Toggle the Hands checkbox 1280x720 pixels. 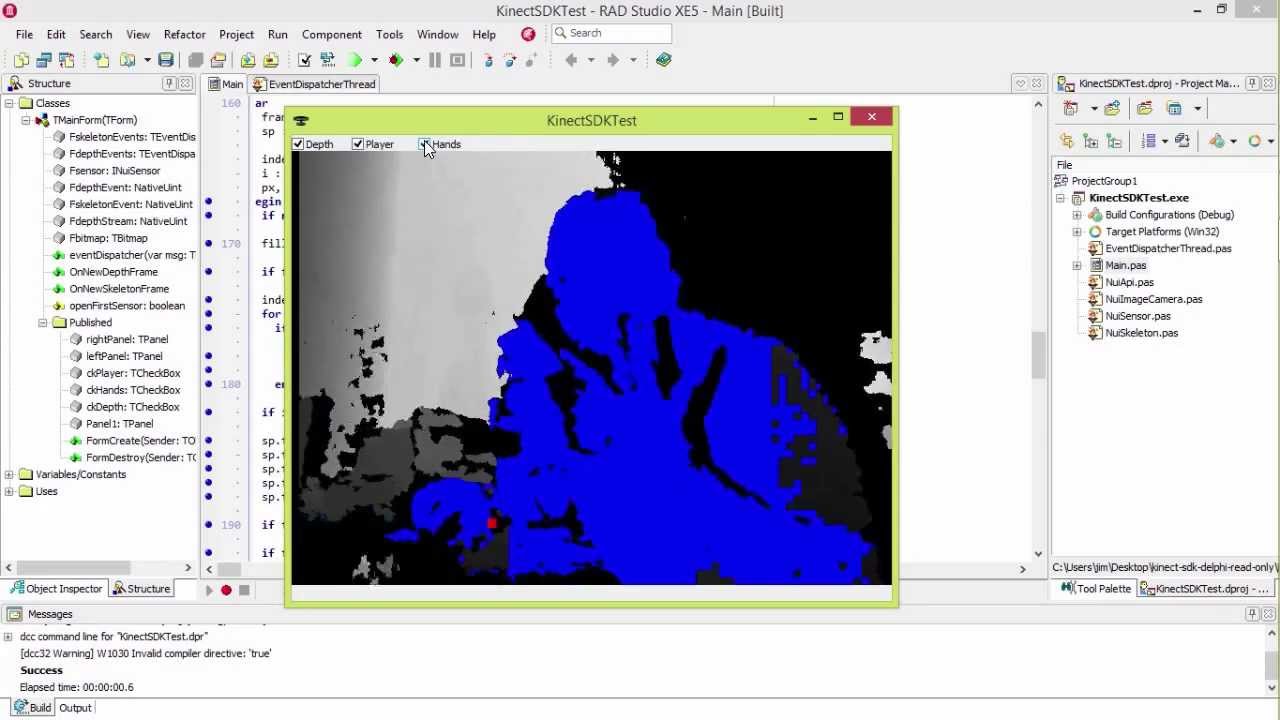tap(424, 145)
